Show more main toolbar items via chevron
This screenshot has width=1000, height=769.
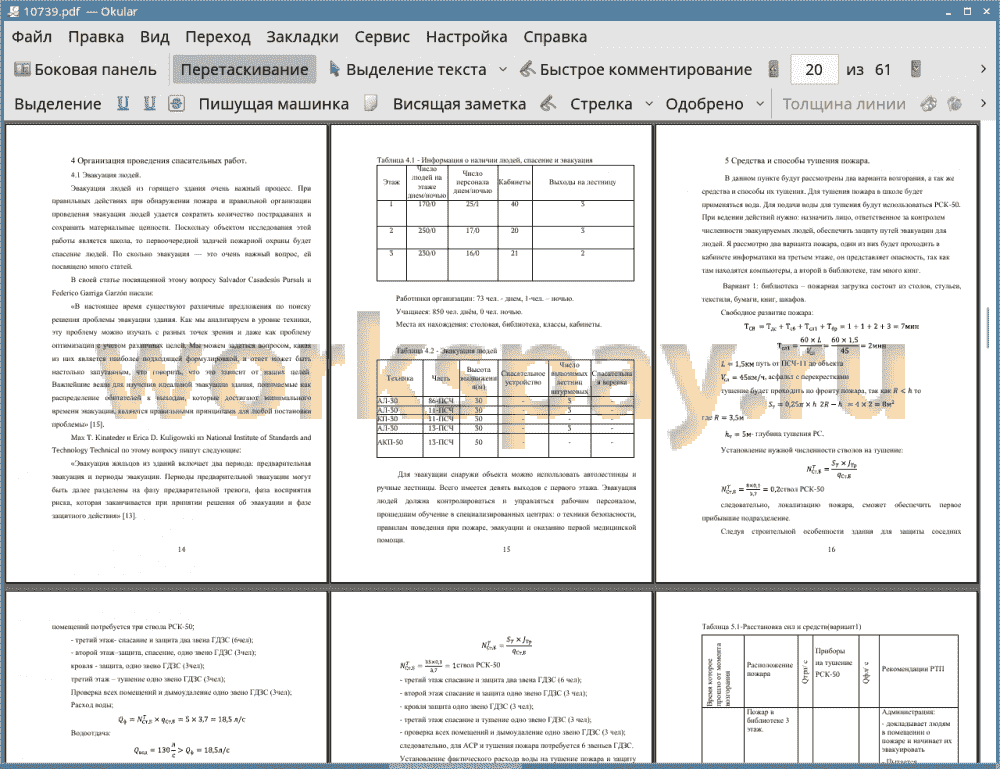[983, 69]
